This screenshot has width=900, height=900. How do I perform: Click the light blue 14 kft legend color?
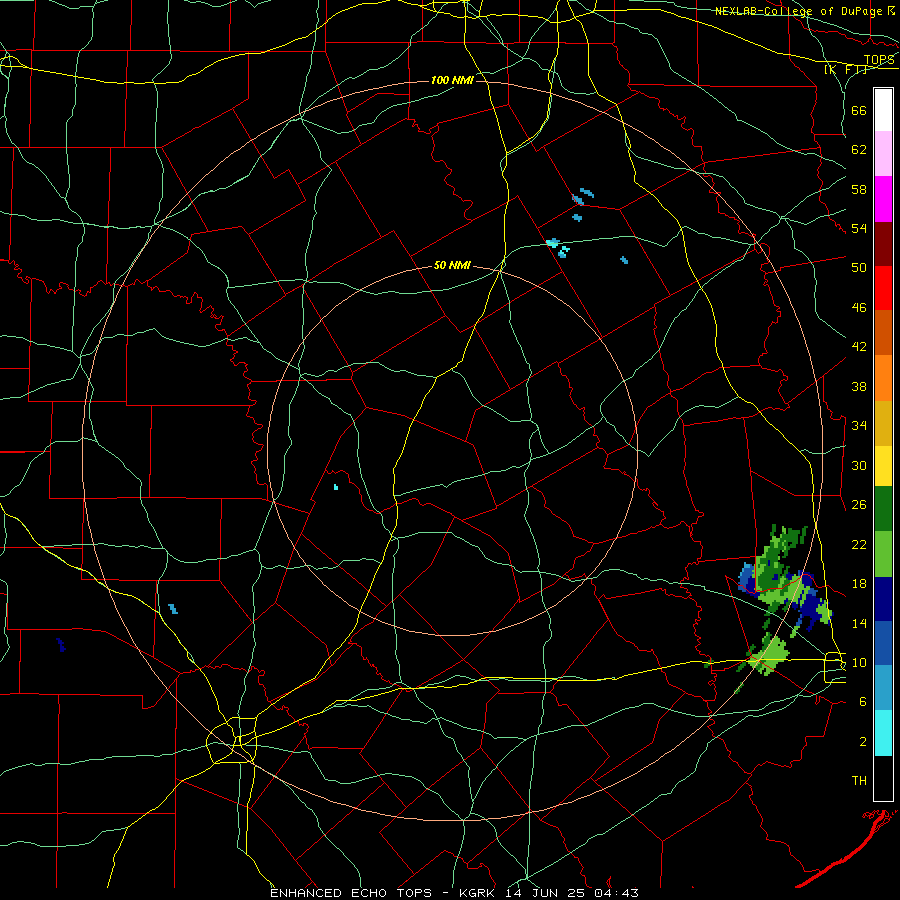(x=883, y=688)
